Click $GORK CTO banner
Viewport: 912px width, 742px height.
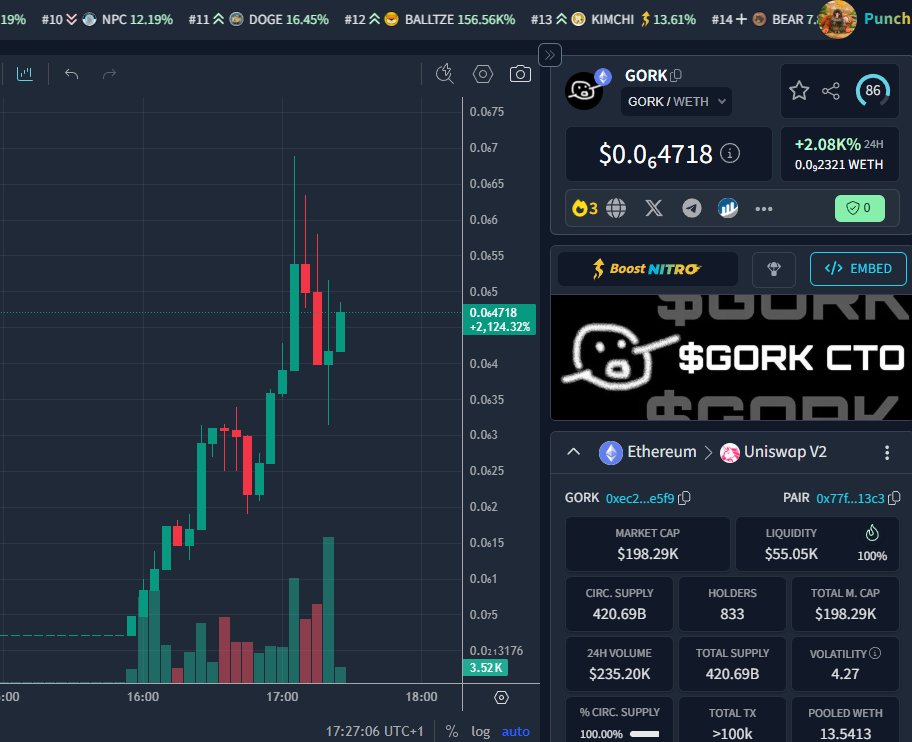731,358
